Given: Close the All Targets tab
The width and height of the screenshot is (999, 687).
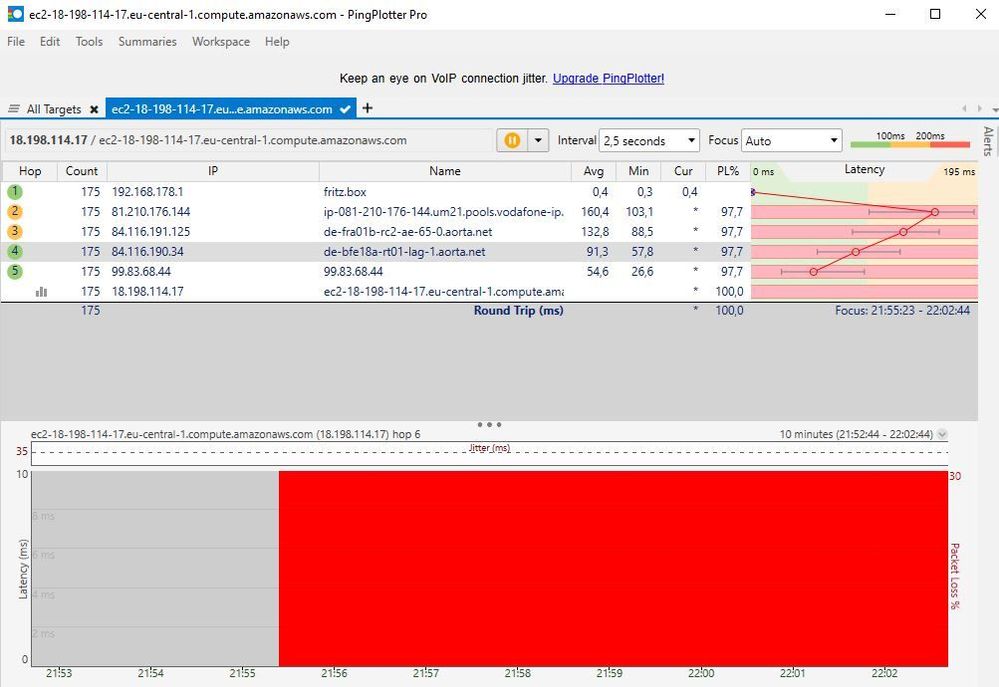Looking at the screenshot, I should coord(94,109).
